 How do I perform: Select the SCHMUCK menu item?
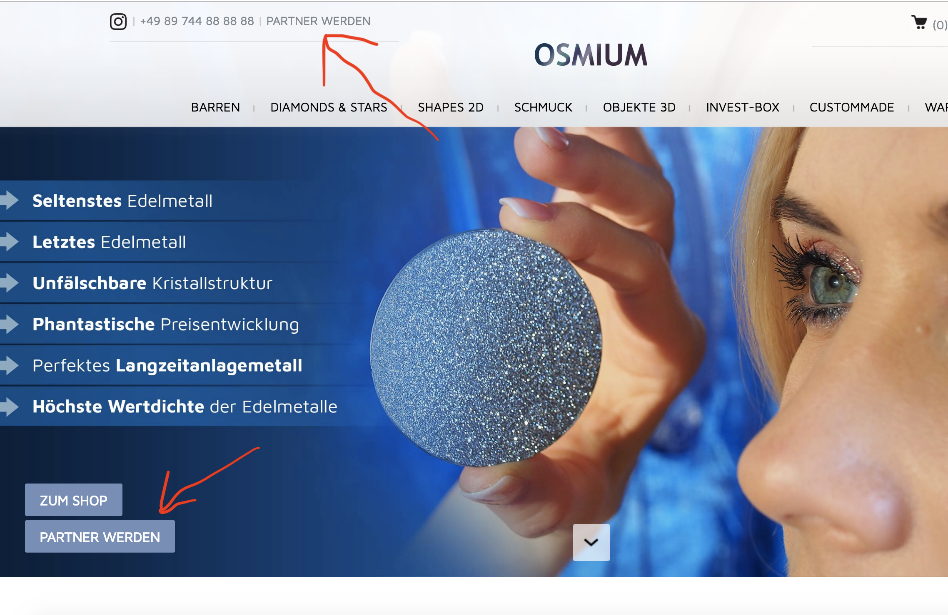(x=543, y=108)
